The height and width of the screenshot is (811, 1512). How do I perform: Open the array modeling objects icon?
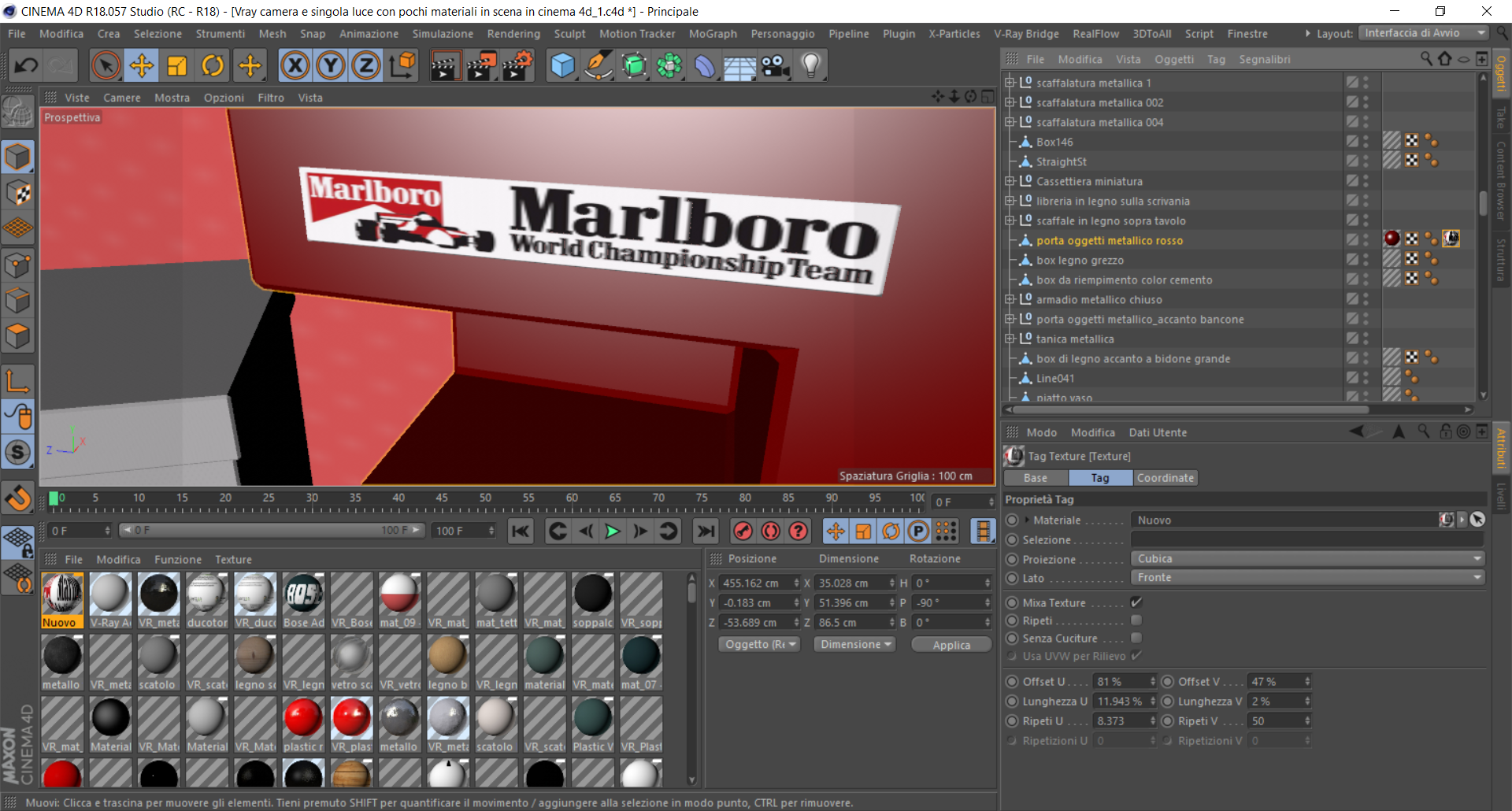[669, 65]
